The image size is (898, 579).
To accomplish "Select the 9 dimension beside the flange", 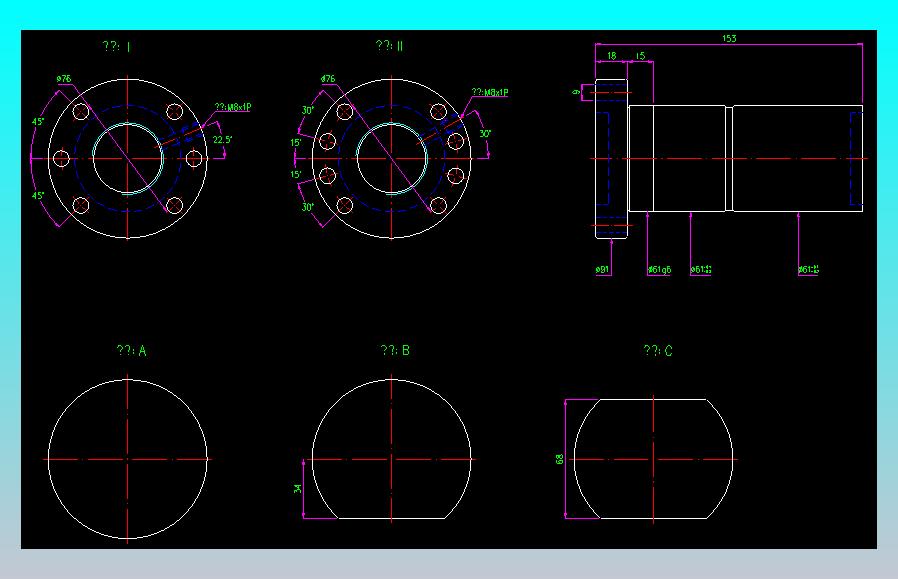I will pos(577,92).
